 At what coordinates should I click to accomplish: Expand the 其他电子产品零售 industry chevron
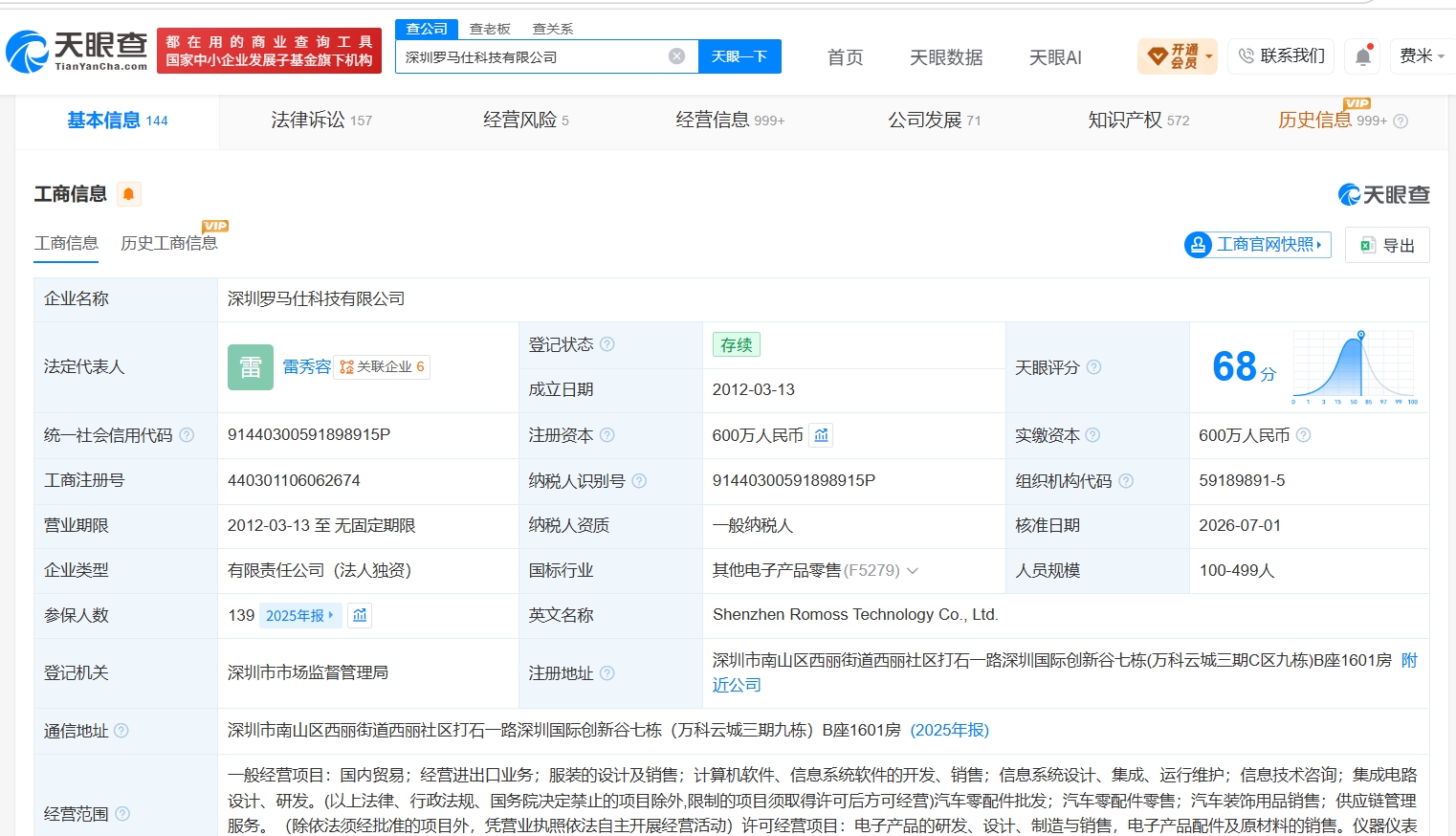pos(913,571)
